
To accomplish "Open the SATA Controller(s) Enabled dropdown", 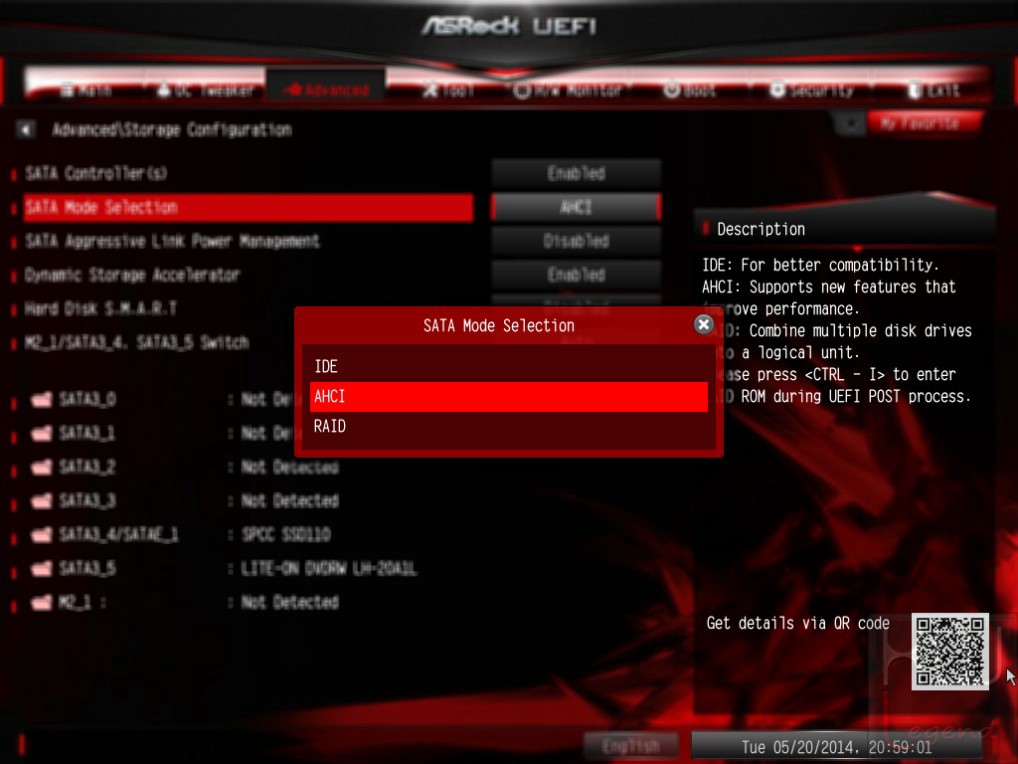I will 576,173.
